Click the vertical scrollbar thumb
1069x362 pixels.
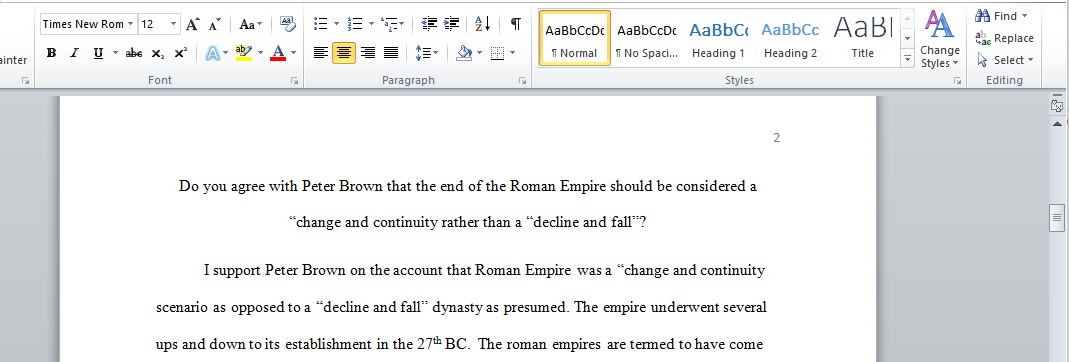tap(1057, 217)
